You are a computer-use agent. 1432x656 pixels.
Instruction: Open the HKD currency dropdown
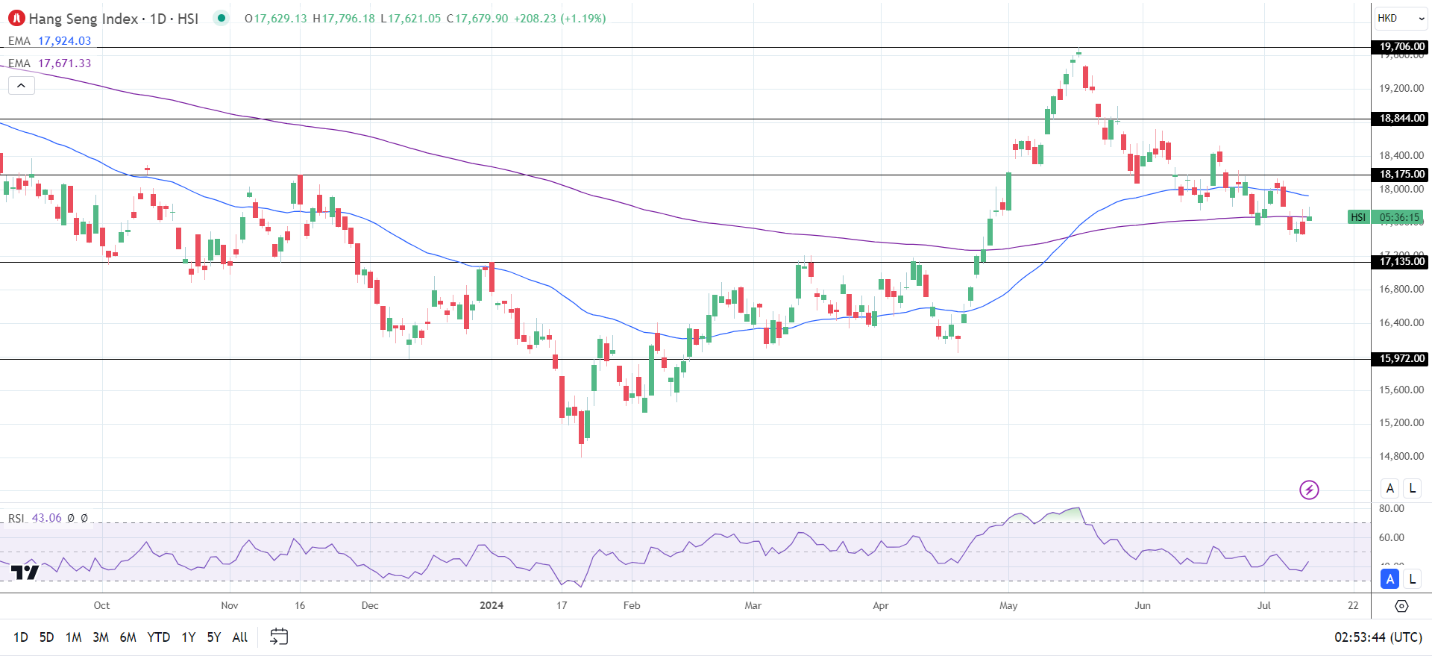click(1402, 18)
